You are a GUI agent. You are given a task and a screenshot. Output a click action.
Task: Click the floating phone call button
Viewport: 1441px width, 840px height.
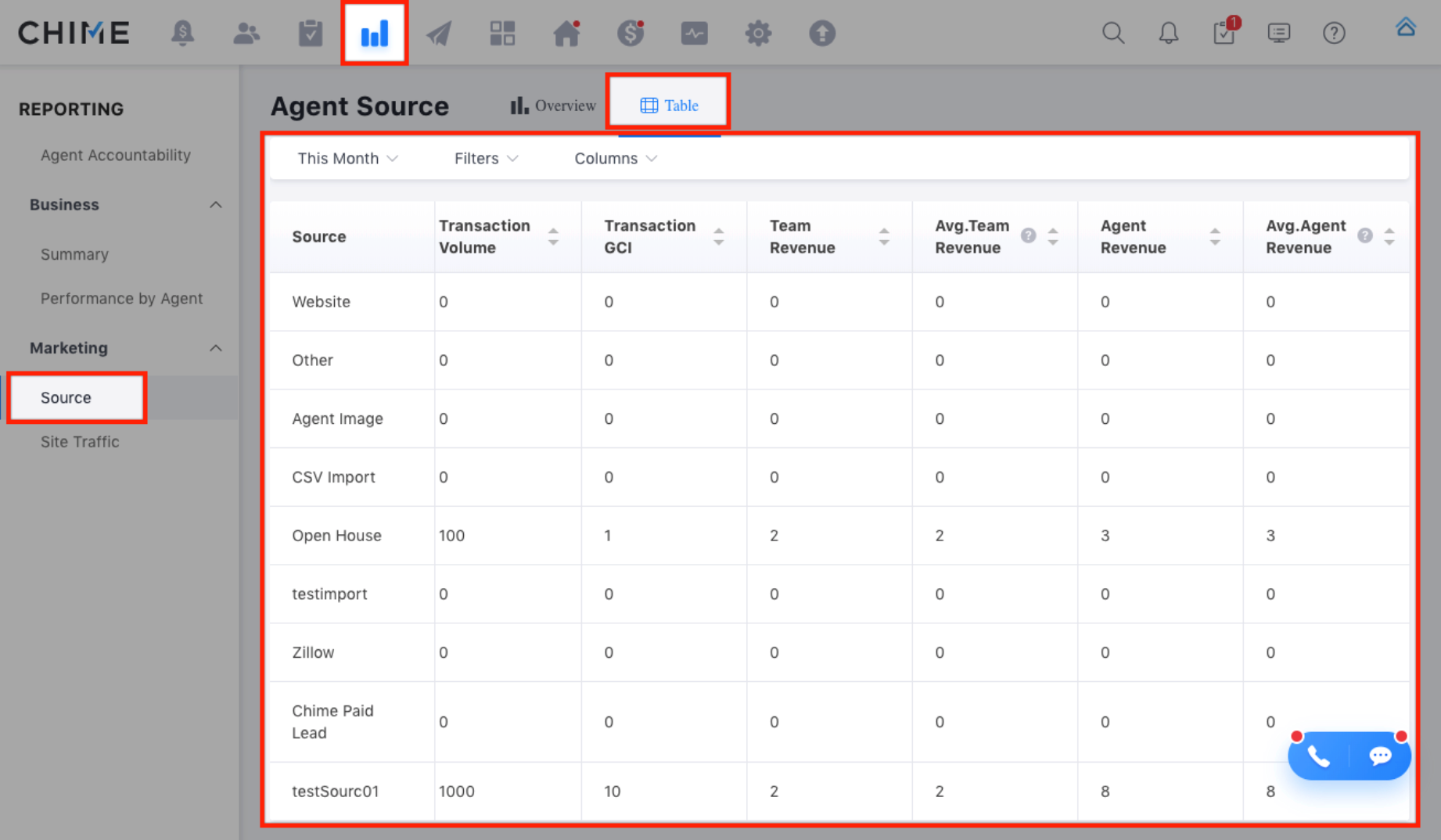(x=1319, y=756)
